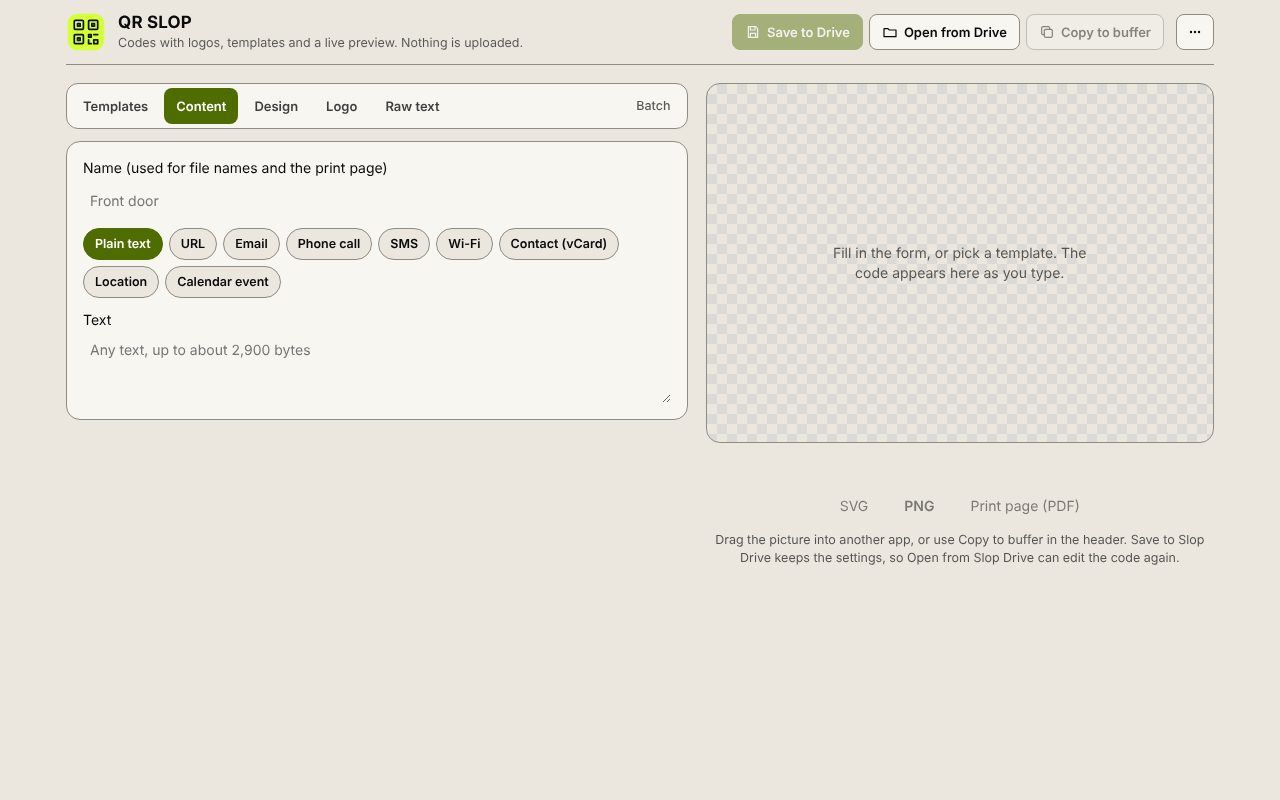
Task: Select Print page (PDF) option
Action: click(1025, 506)
